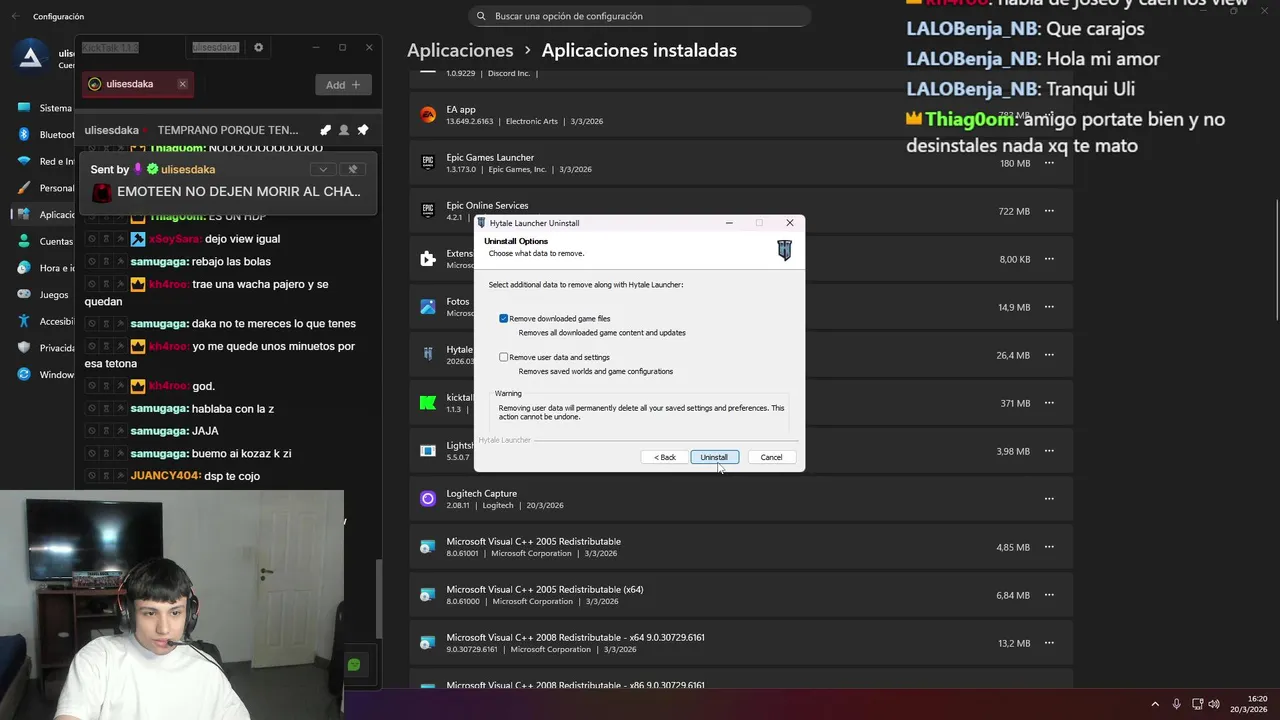Open options menu for kicktalk 371 MB row

coord(1049,403)
